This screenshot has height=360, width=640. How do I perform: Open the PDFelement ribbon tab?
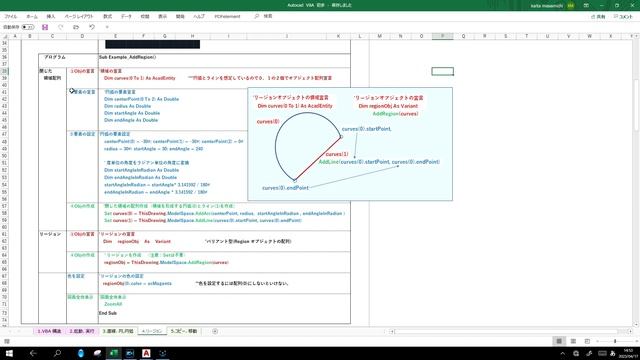(x=227, y=16)
